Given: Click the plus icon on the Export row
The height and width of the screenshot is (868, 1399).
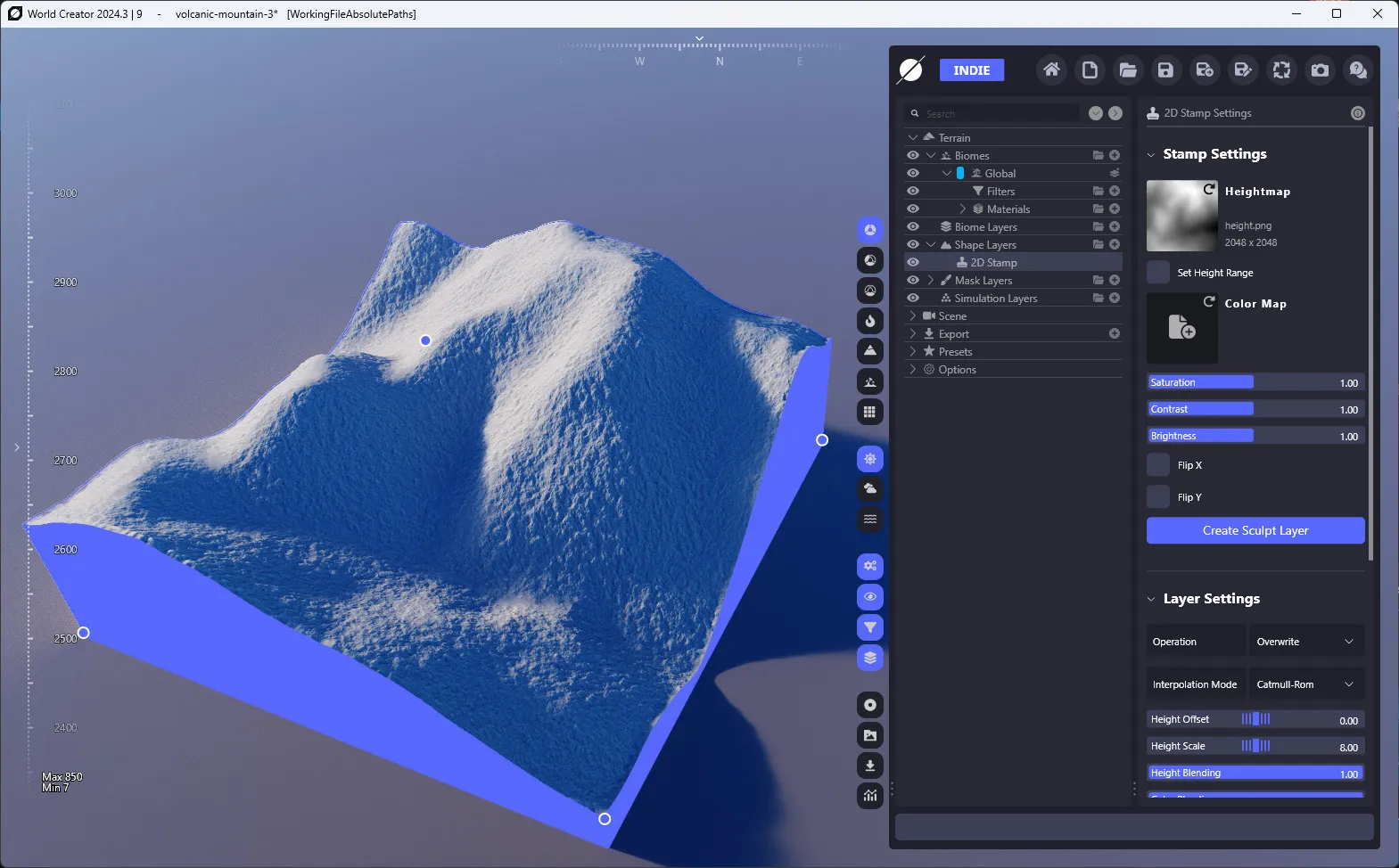Looking at the screenshot, I should [x=1115, y=333].
